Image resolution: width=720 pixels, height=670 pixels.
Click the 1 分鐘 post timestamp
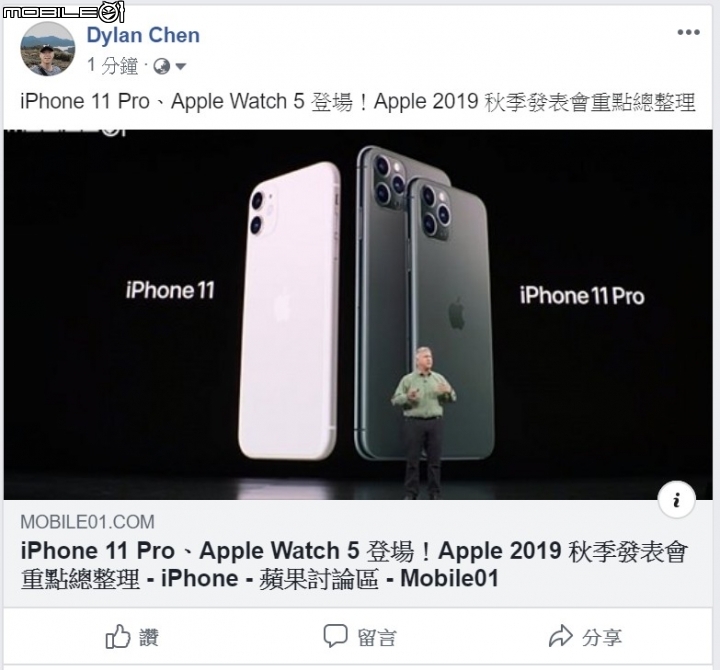(112, 66)
